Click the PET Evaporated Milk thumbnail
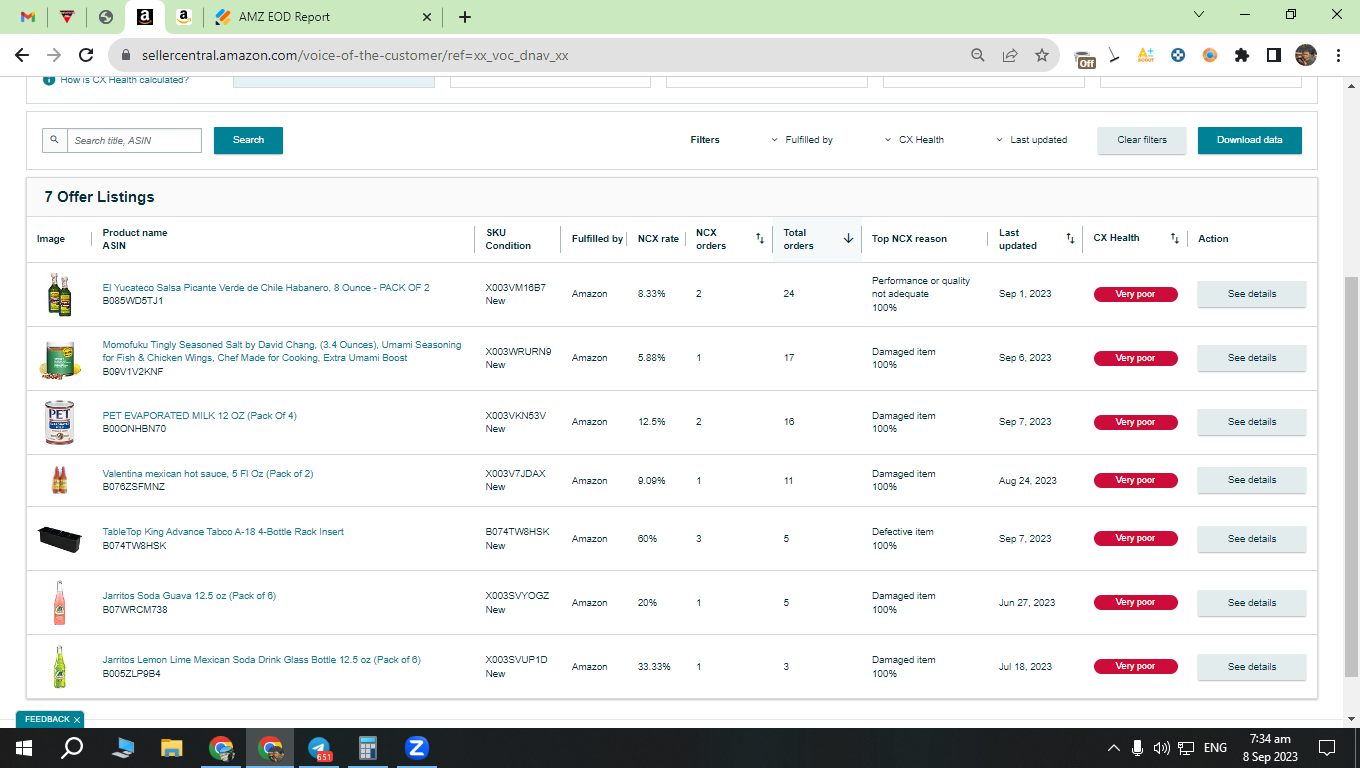 click(x=59, y=422)
